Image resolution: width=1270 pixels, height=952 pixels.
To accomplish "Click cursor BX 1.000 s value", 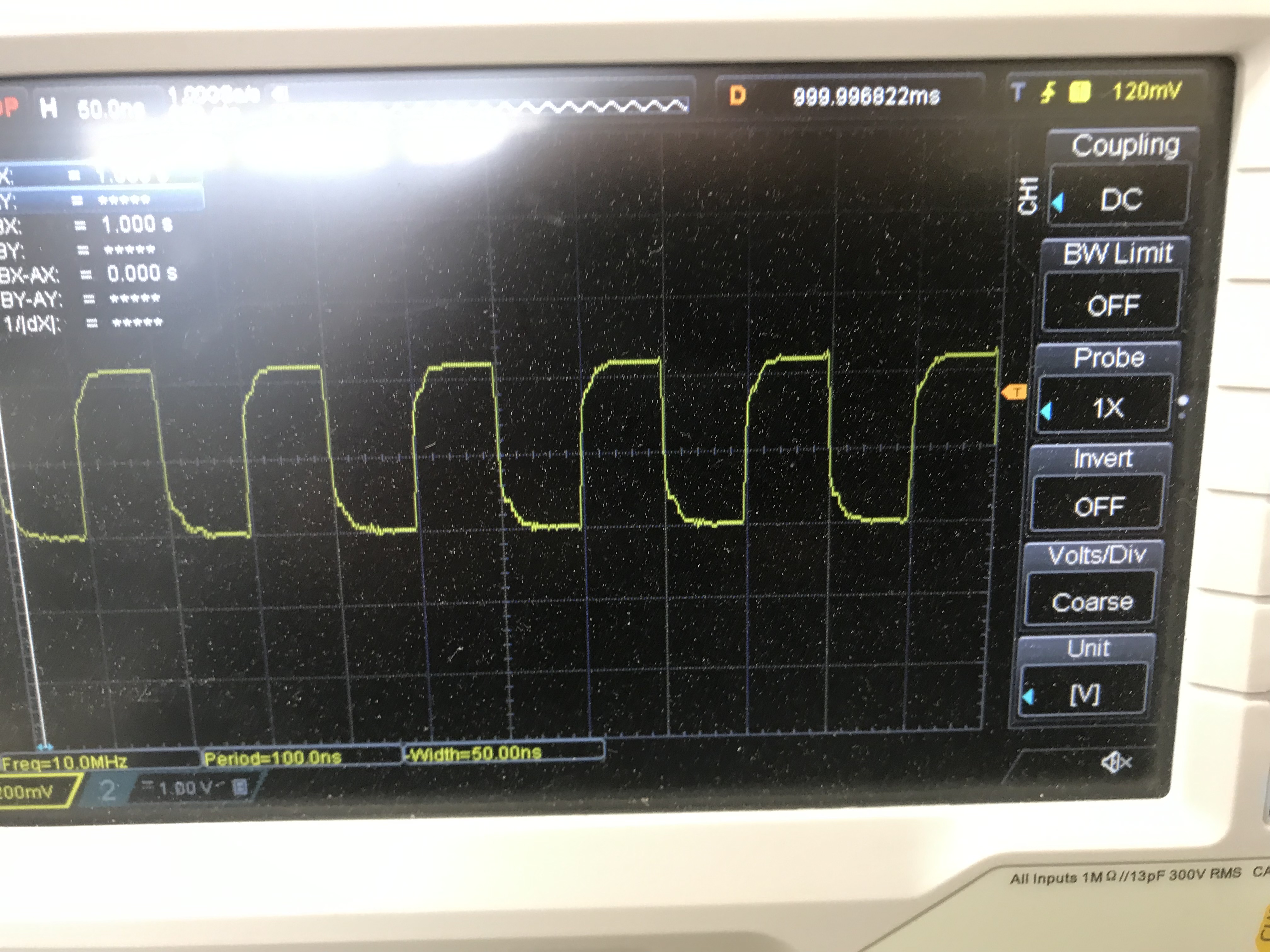I will 137,224.
